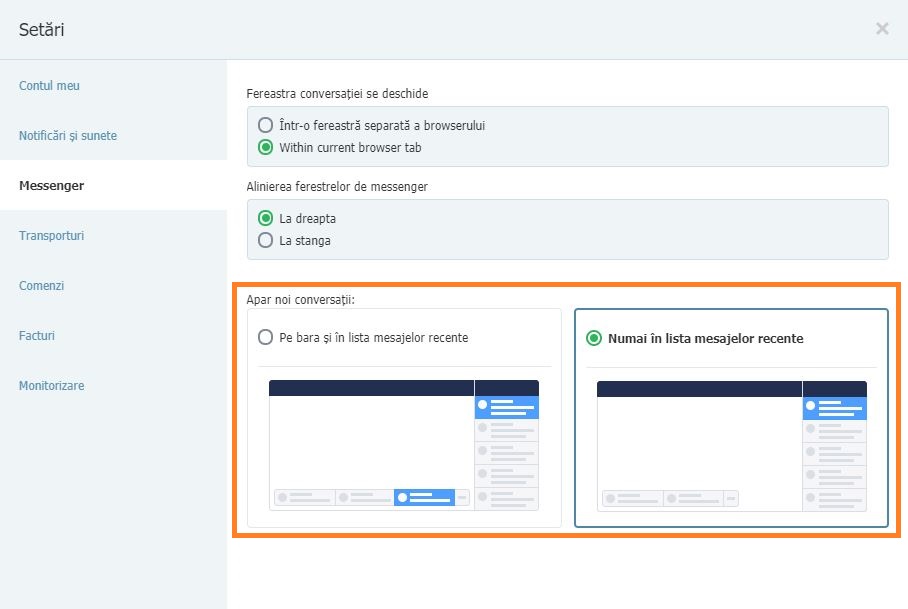The width and height of the screenshot is (908, 609).
Task: Select La dreapta alignment
Action: click(x=265, y=218)
